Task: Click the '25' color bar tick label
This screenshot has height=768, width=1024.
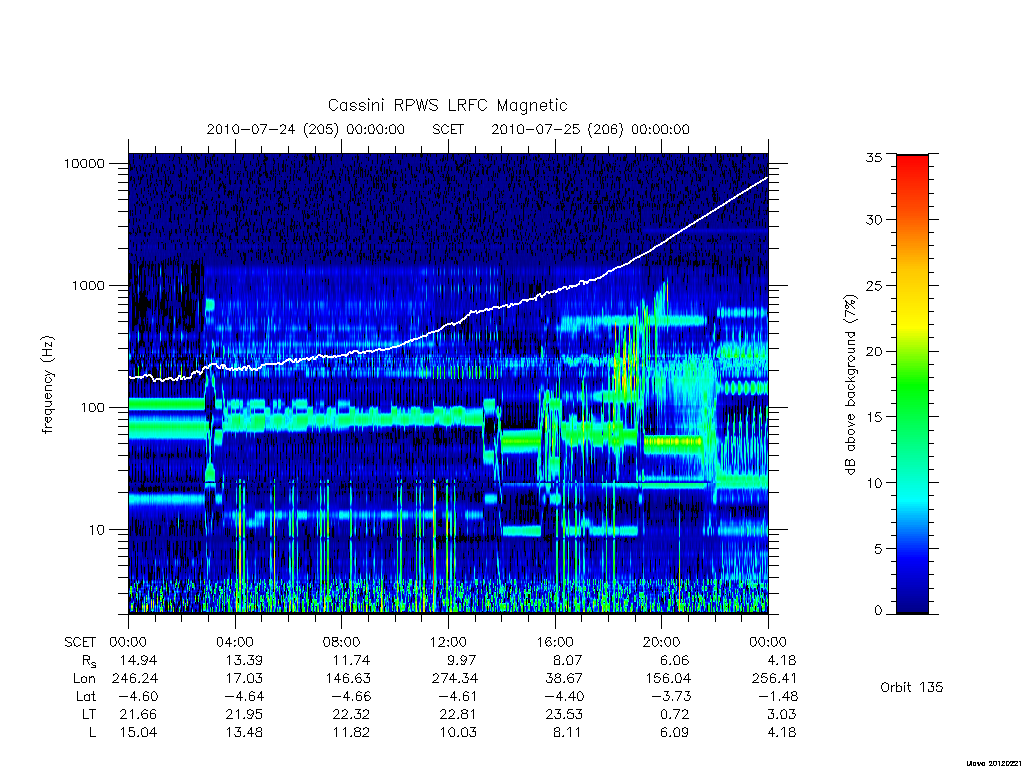Action: click(x=873, y=285)
